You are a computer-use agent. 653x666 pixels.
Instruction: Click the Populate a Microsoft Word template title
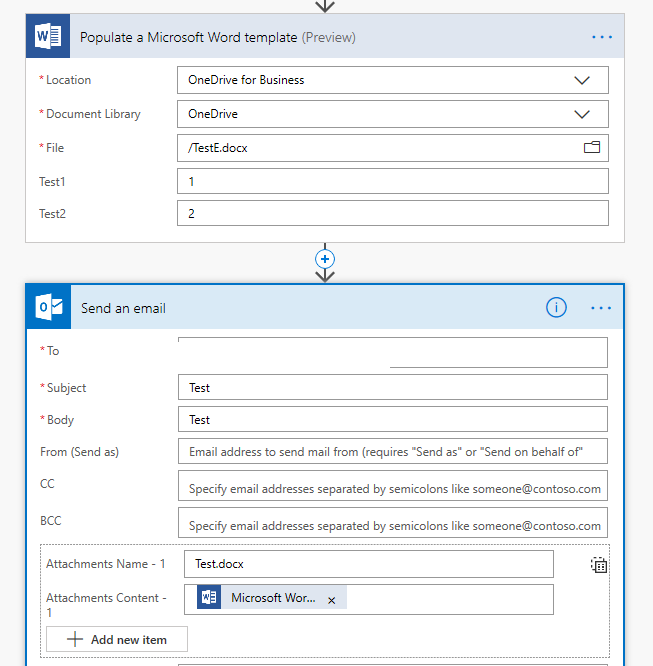coord(188,37)
